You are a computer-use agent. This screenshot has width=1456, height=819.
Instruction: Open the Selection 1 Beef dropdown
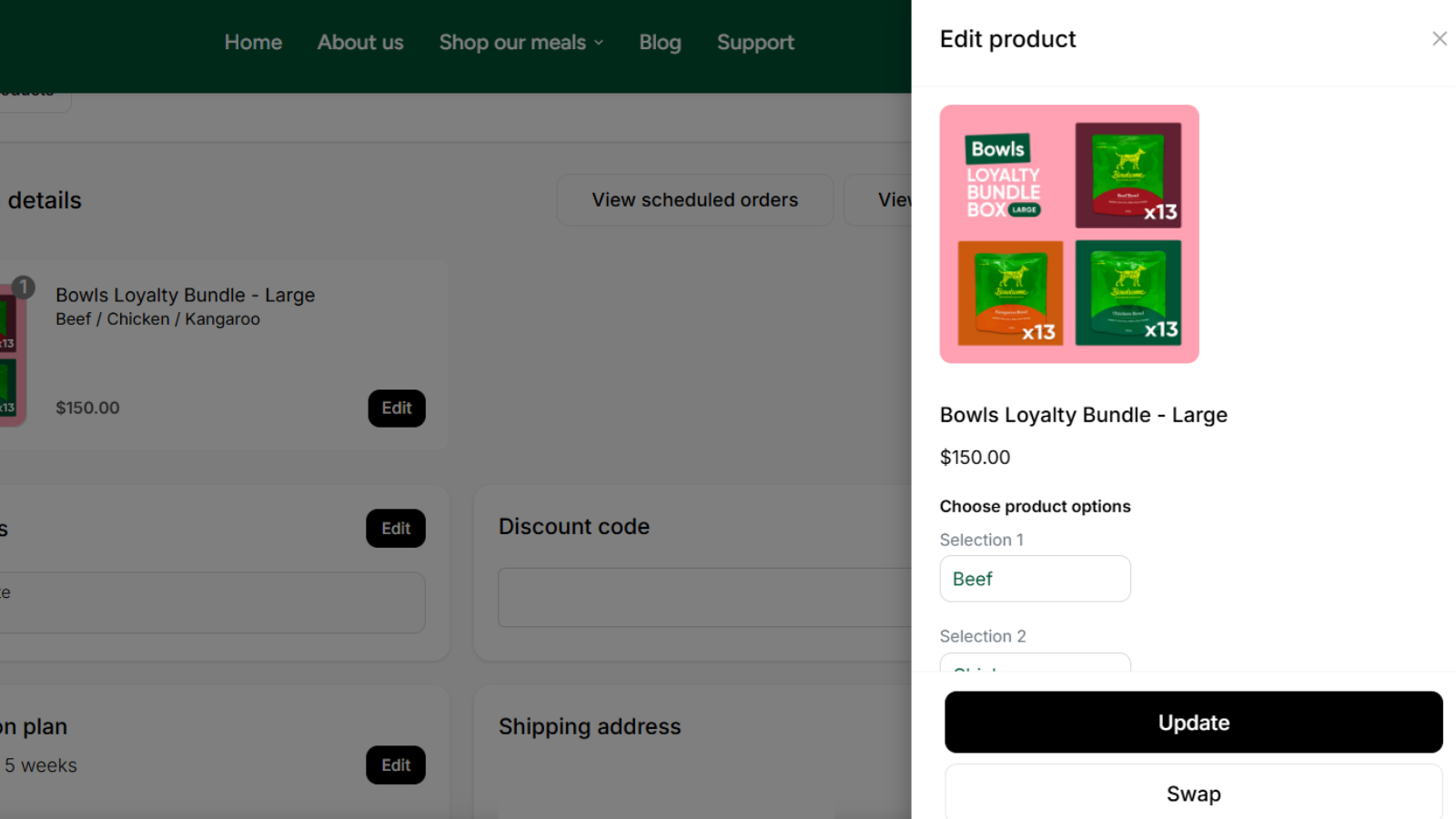(1035, 579)
